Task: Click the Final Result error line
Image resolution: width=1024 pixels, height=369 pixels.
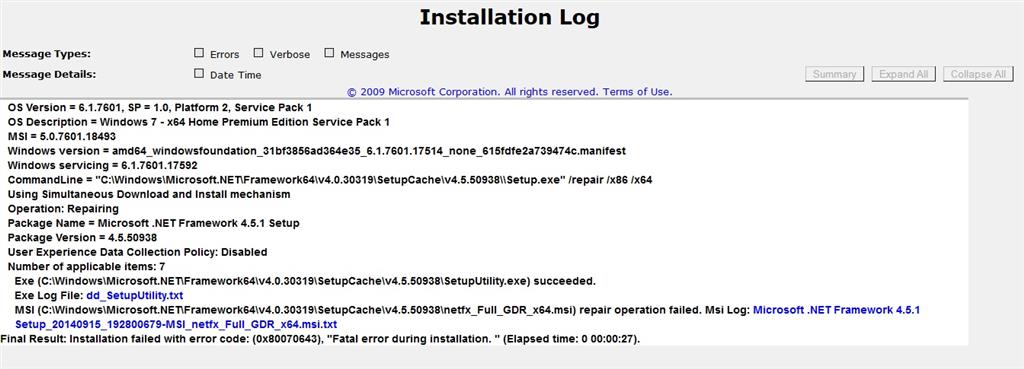Action: click(321, 338)
